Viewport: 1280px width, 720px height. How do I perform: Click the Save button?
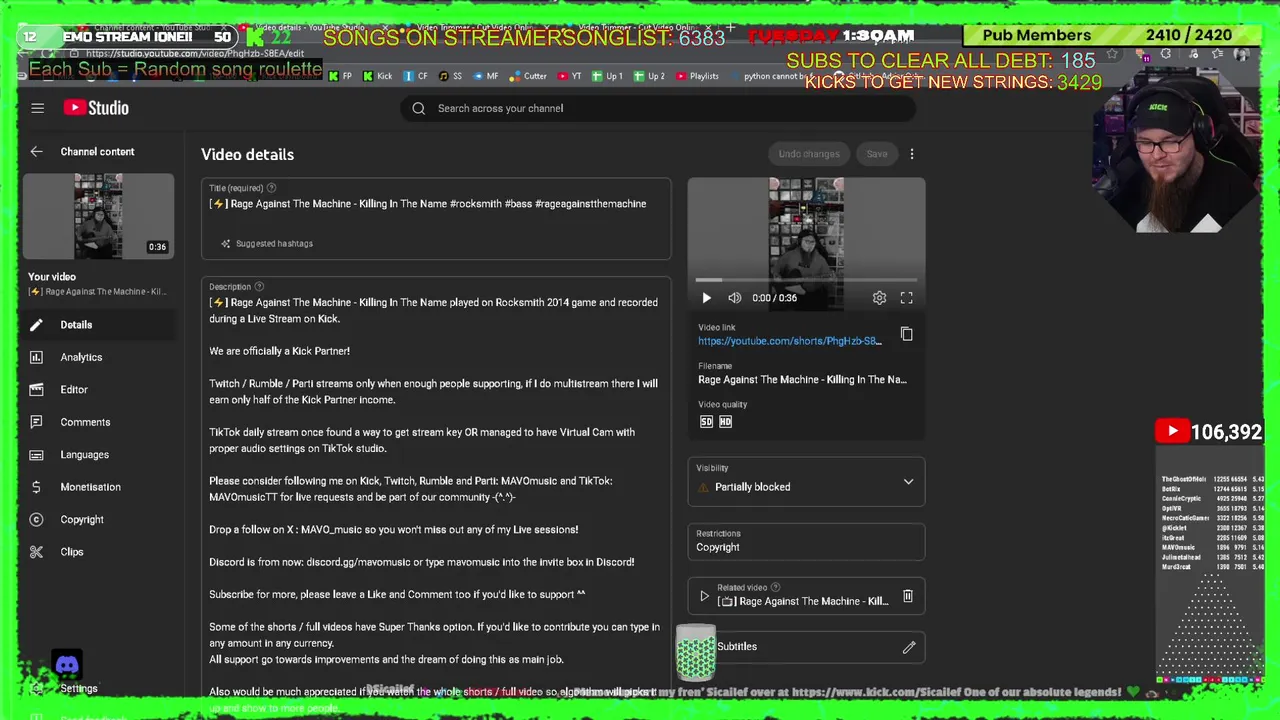[877, 154]
